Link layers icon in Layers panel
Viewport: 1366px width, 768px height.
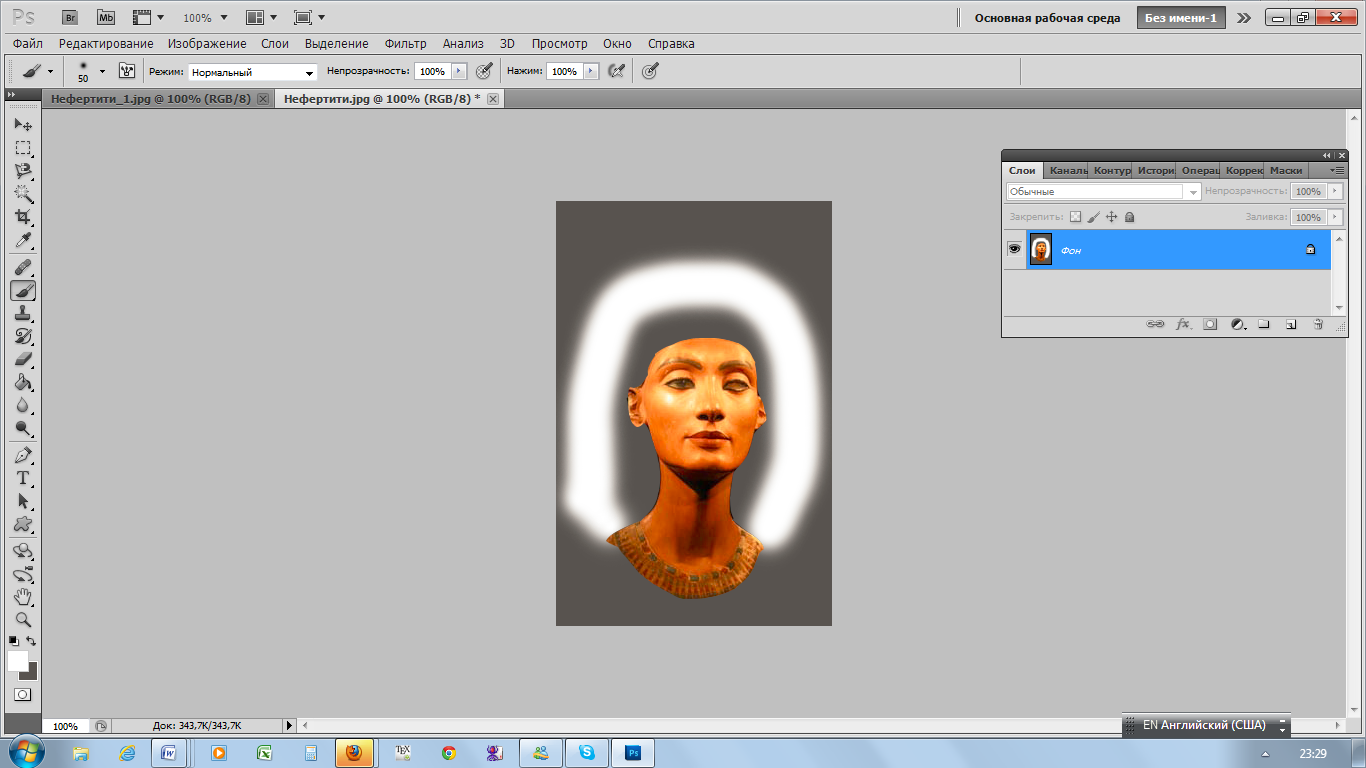tap(1155, 324)
